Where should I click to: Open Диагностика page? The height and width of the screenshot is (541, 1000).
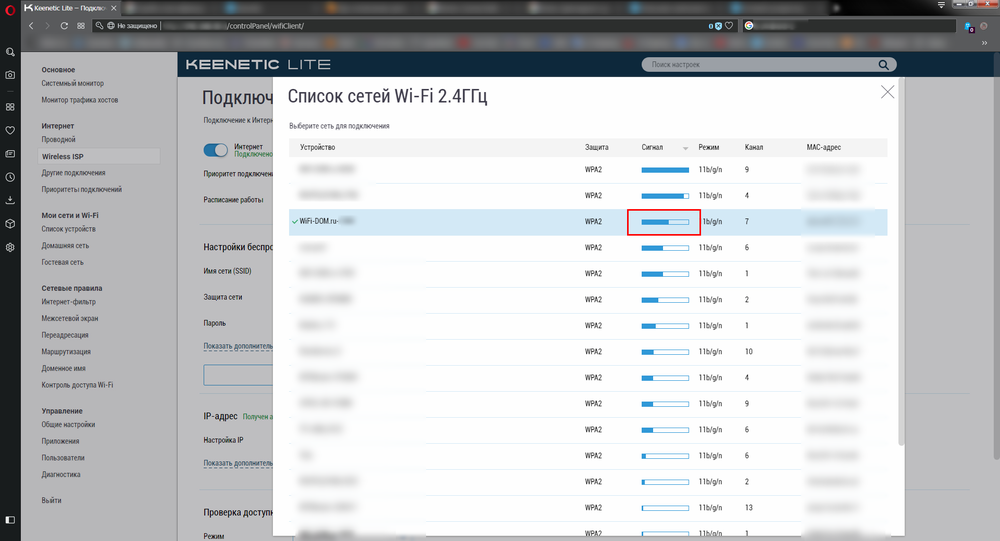click(61, 474)
